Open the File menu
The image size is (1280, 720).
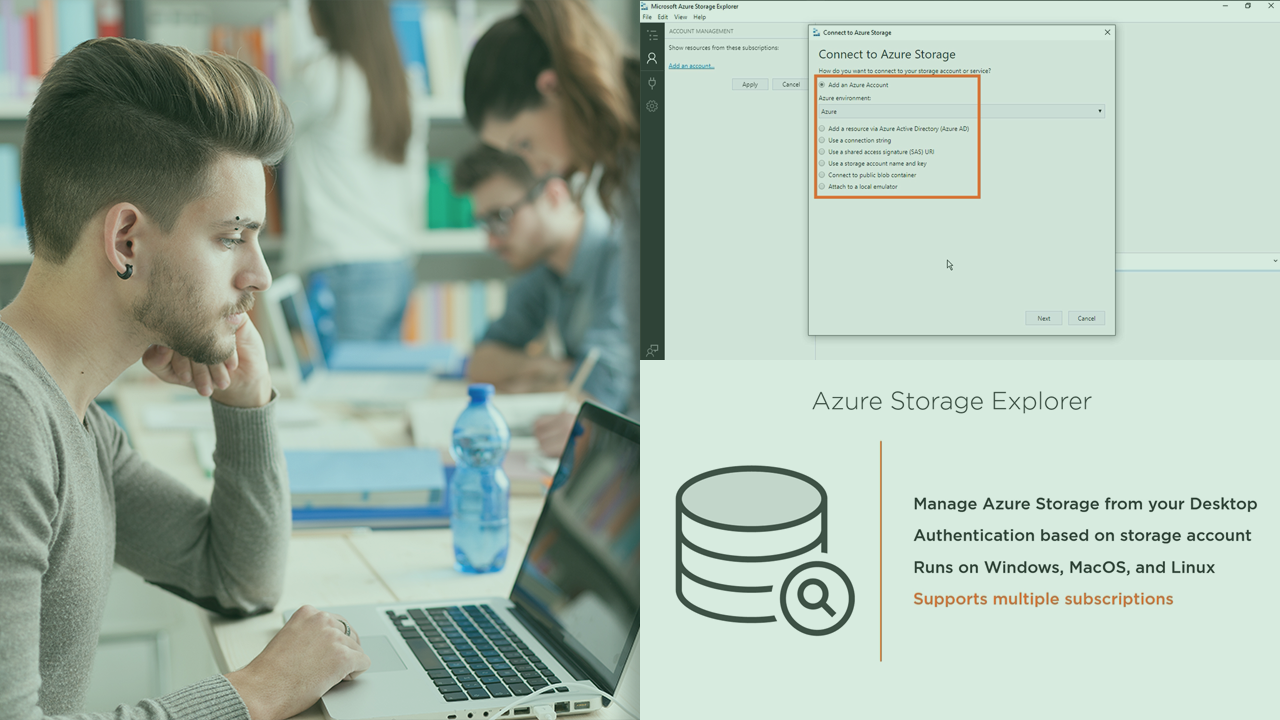(646, 17)
